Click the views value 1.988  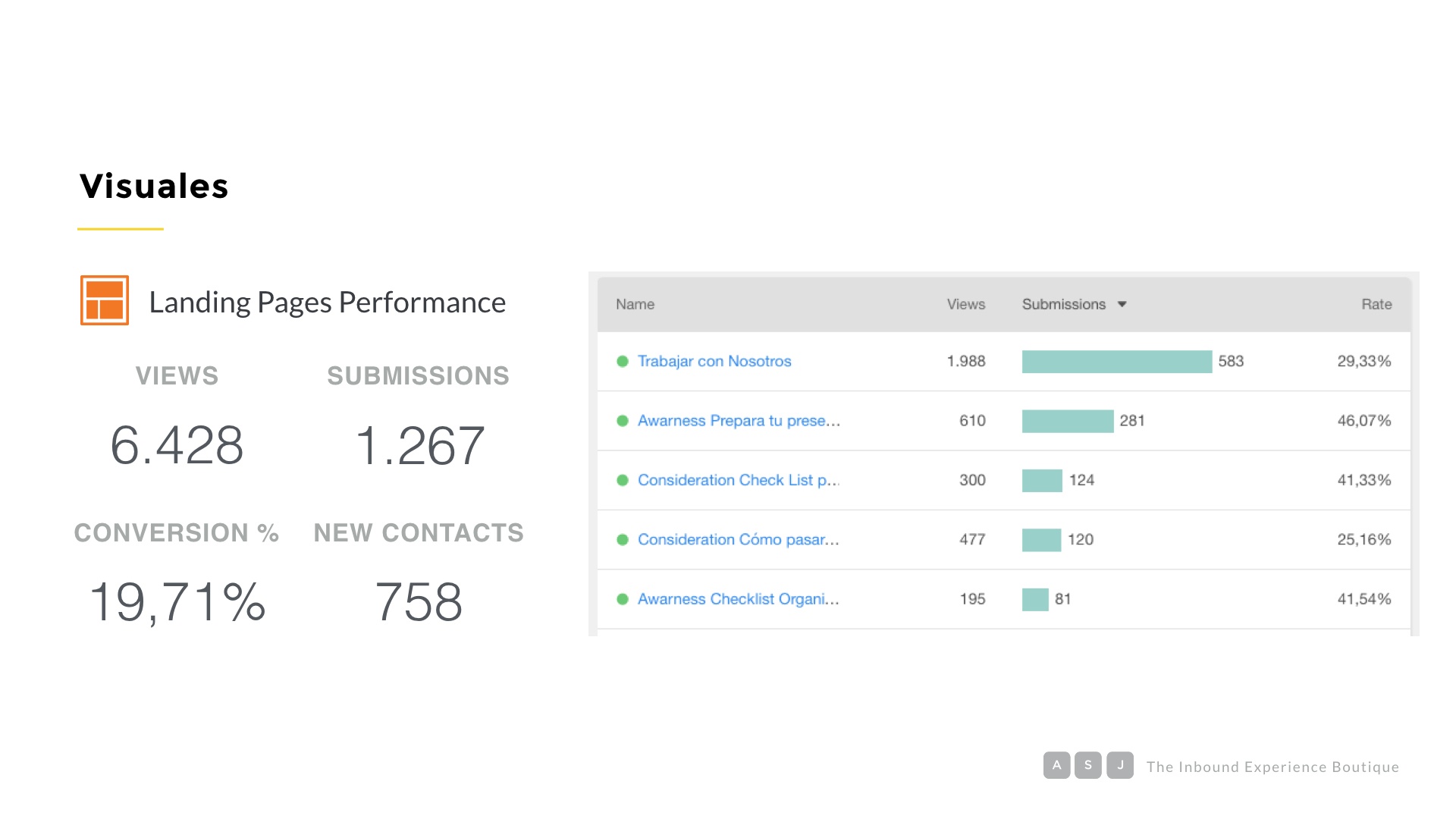tap(966, 361)
